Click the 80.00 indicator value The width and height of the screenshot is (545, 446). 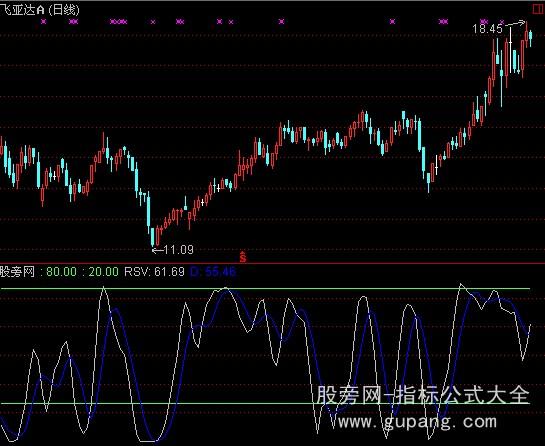[61, 271]
